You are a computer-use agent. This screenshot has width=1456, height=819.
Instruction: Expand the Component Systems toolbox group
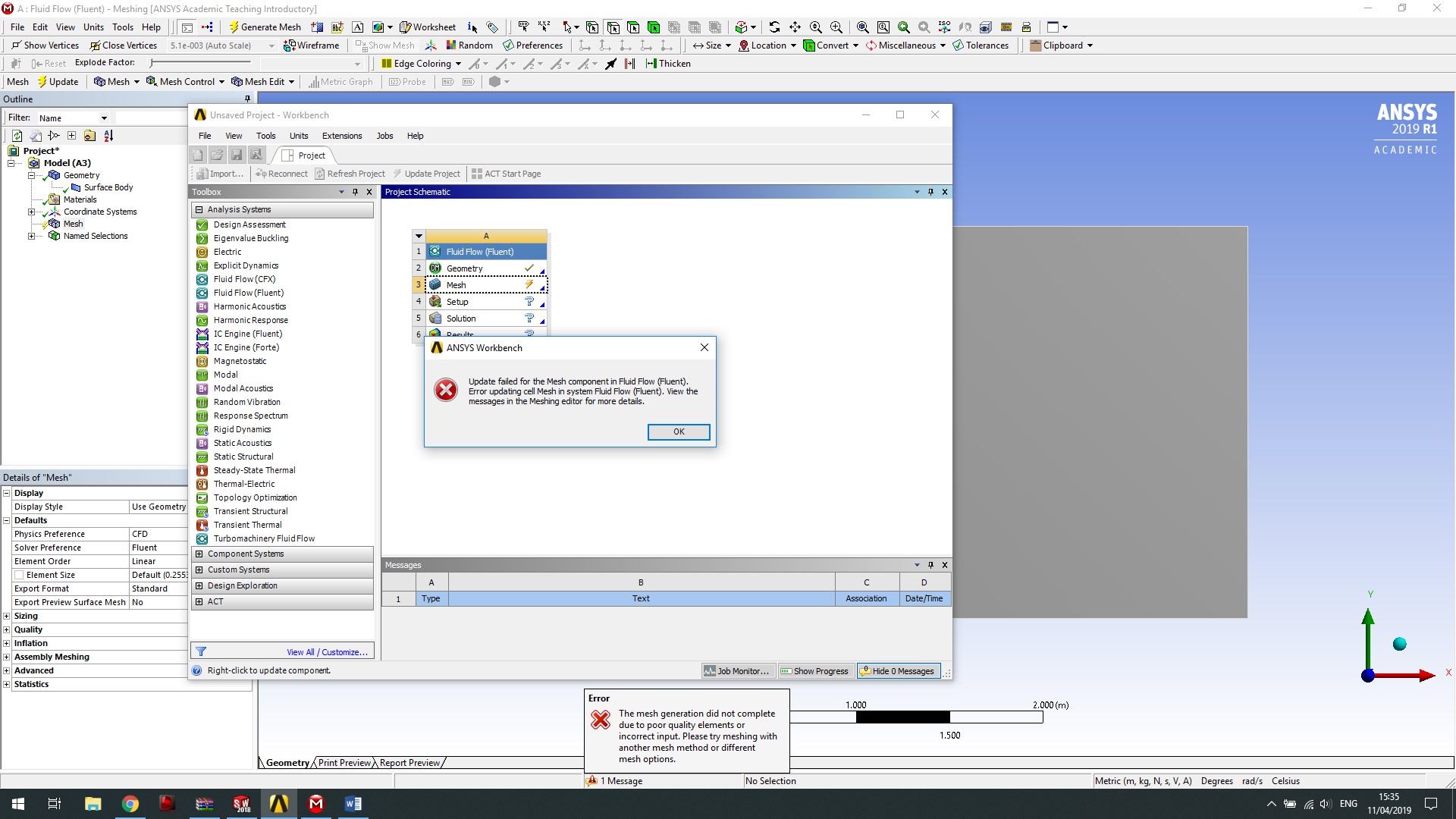click(199, 554)
